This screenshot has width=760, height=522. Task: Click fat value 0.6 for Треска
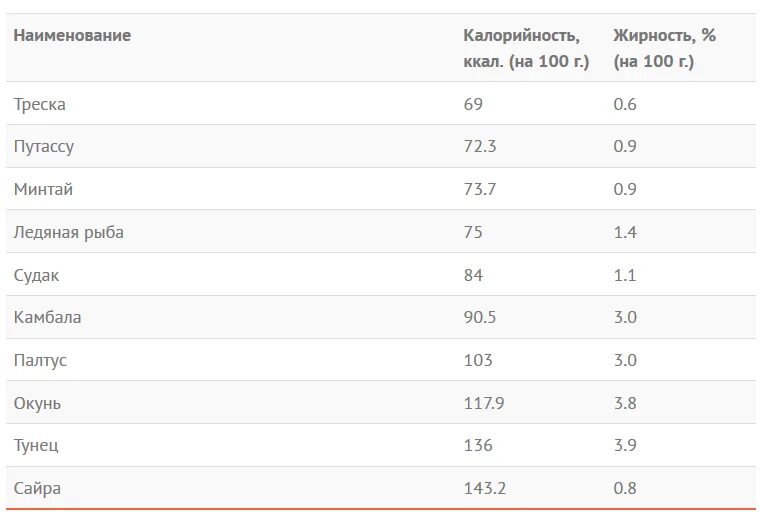[625, 104]
